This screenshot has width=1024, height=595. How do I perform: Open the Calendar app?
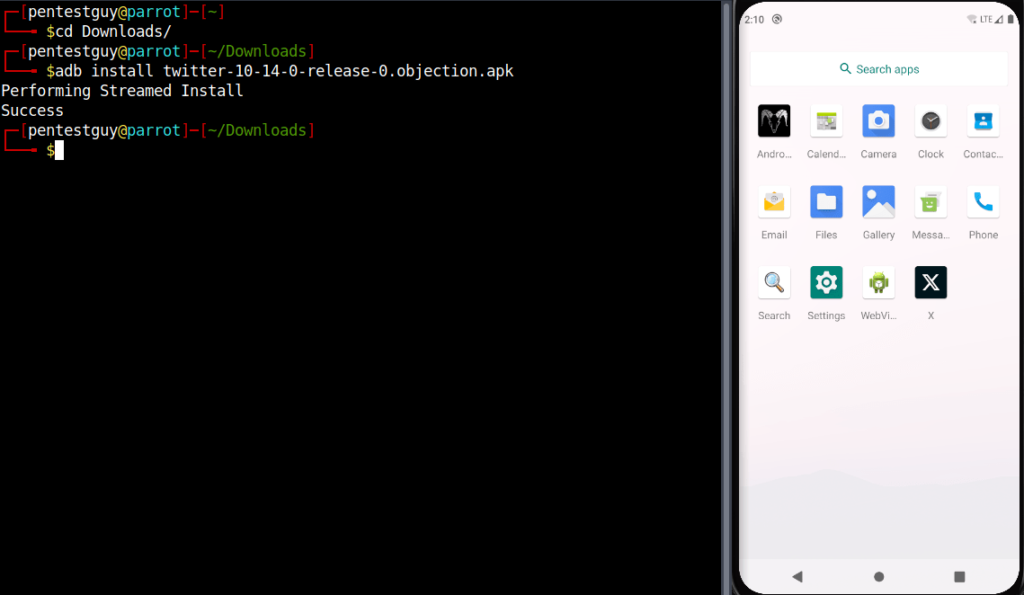pos(826,121)
